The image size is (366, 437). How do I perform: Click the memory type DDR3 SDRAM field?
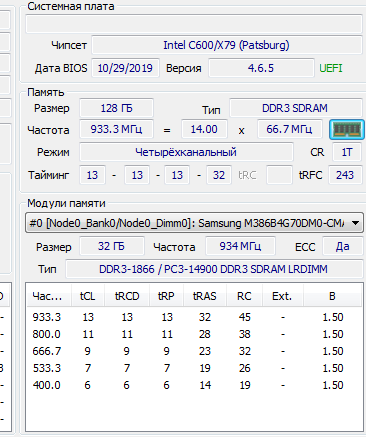click(295, 108)
